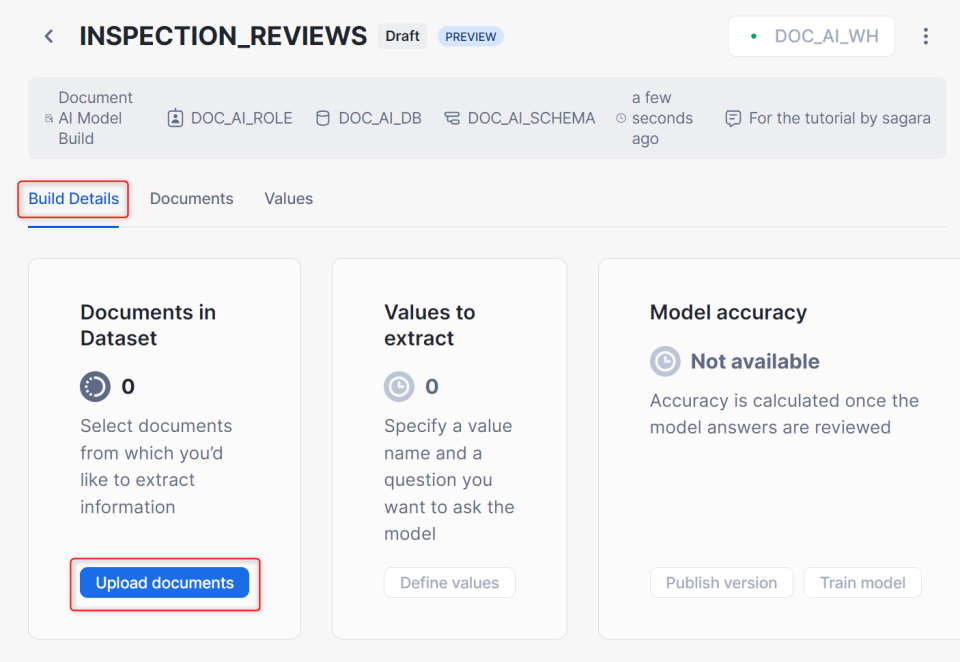Click the DOC_AI_SCHEMA label
The height and width of the screenshot is (662, 960).
pyautogui.click(x=531, y=118)
